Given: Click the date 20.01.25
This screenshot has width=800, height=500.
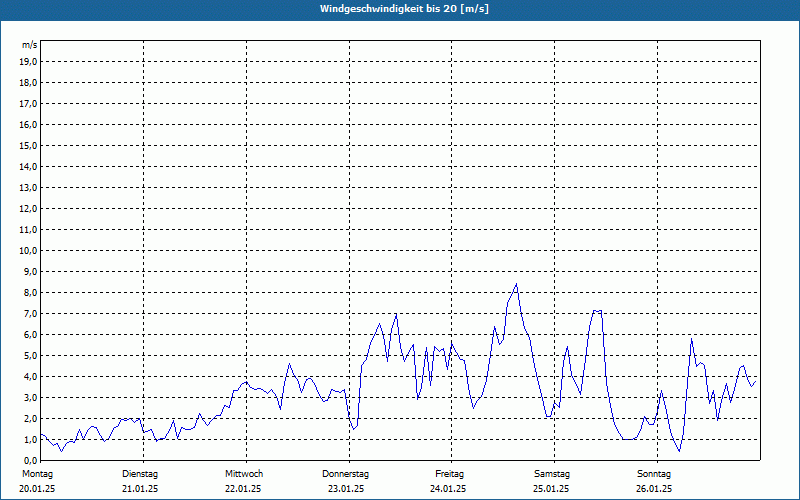Looking at the screenshot, I should [x=37, y=489].
